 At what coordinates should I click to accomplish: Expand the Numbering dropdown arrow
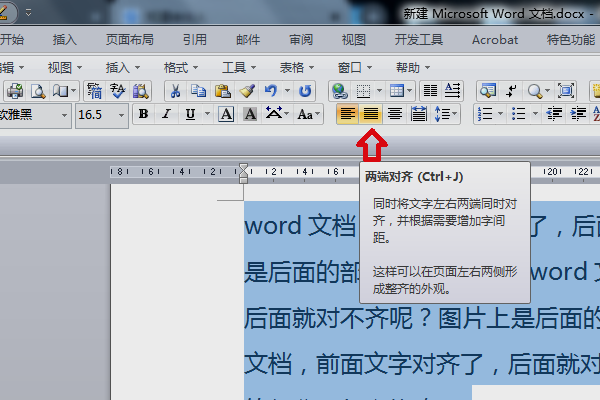(x=500, y=114)
